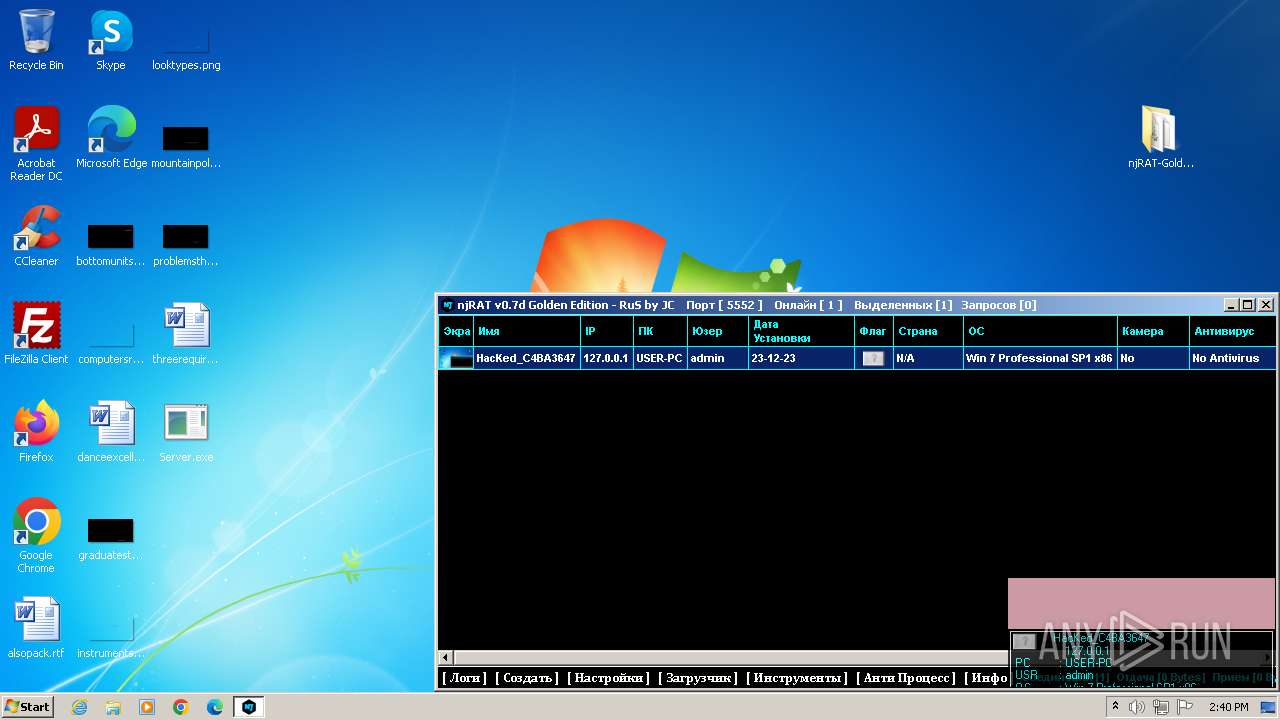Open the [Инфо] menu
The width and height of the screenshot is (1280, 720).
pyautogui.click(x=986, y=678)
